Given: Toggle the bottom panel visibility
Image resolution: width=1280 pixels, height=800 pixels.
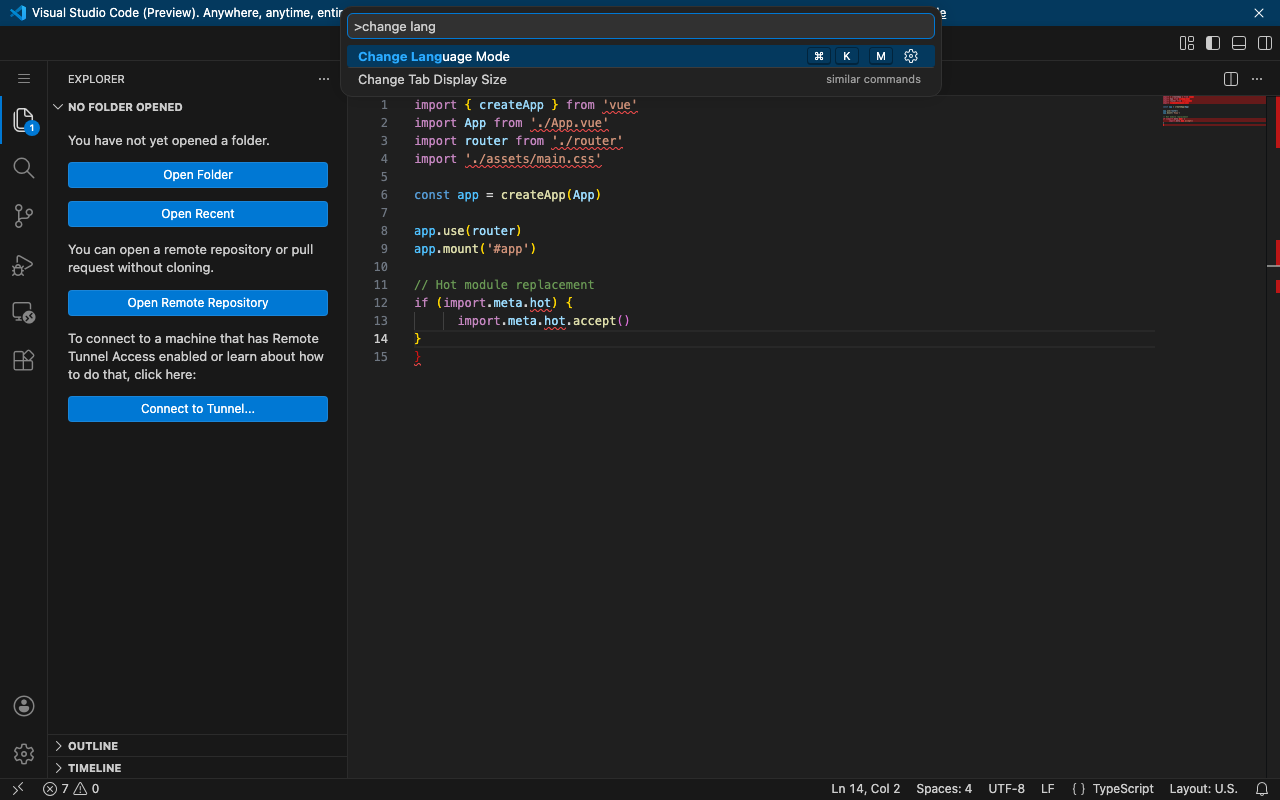Looking at the screenshot, I should coord(1239,43).
